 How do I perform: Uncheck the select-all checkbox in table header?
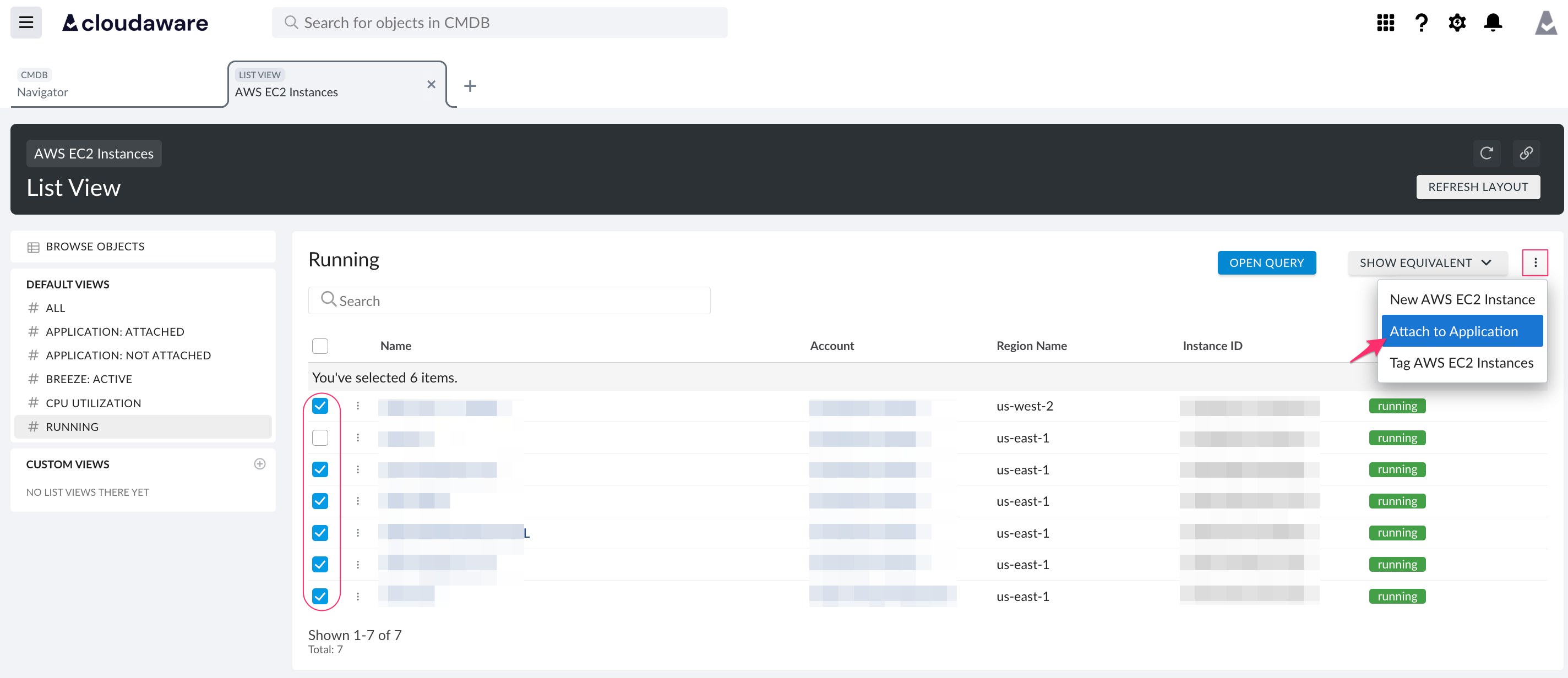(x=320, y=346)
